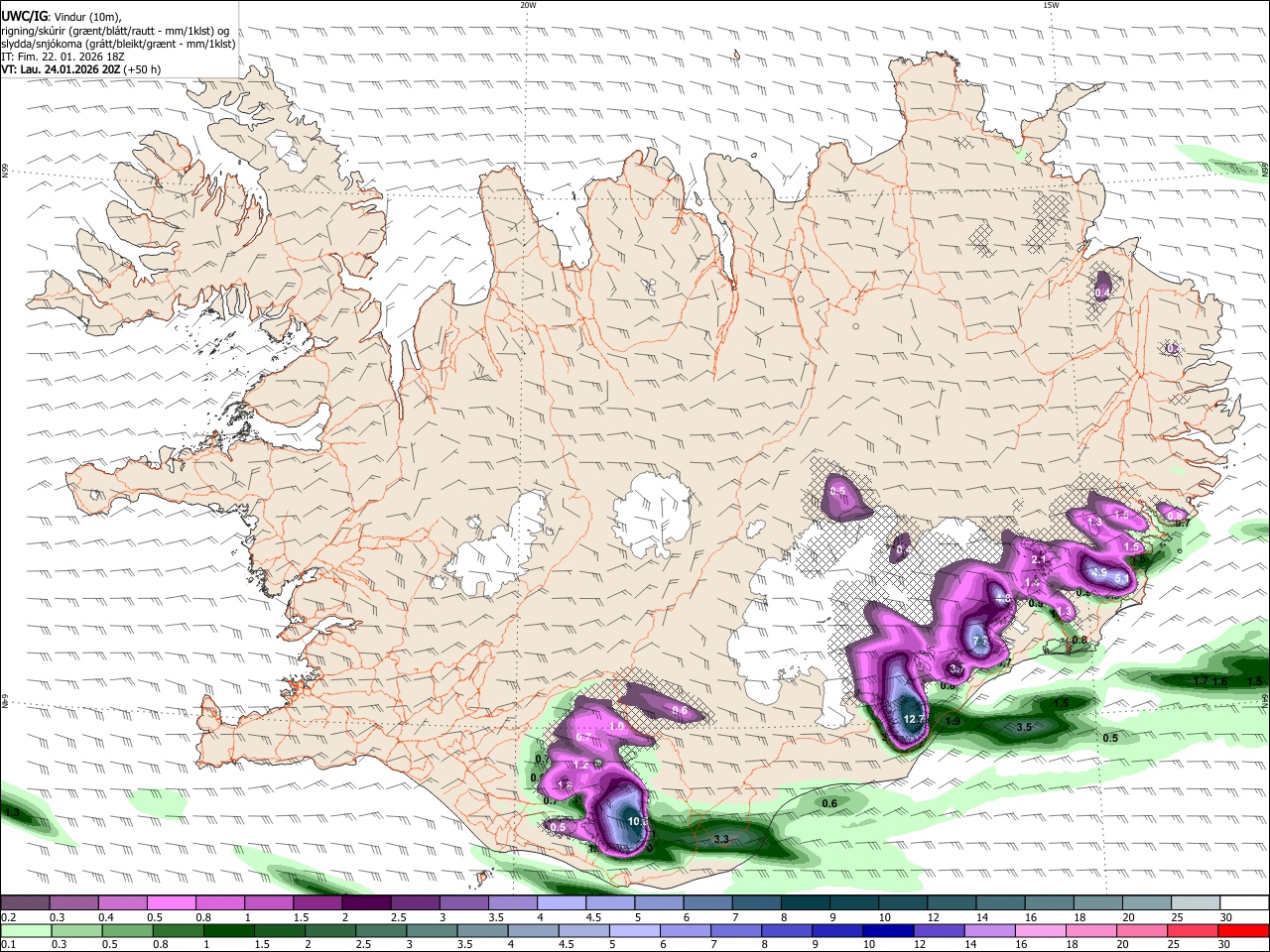The height and width of the screenshot is (952, 1270).
Task: Click the 15W longitude label
Action: pos(1051,5)
